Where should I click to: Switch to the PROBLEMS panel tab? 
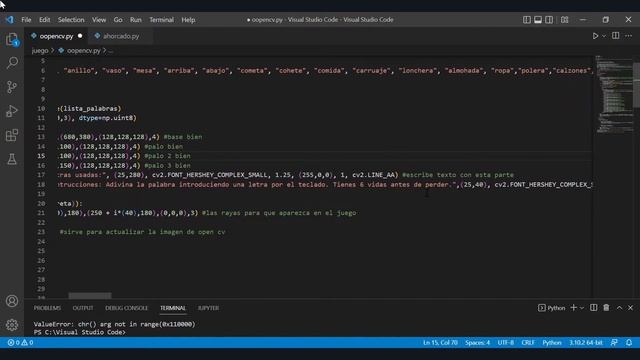coord(47,308)
